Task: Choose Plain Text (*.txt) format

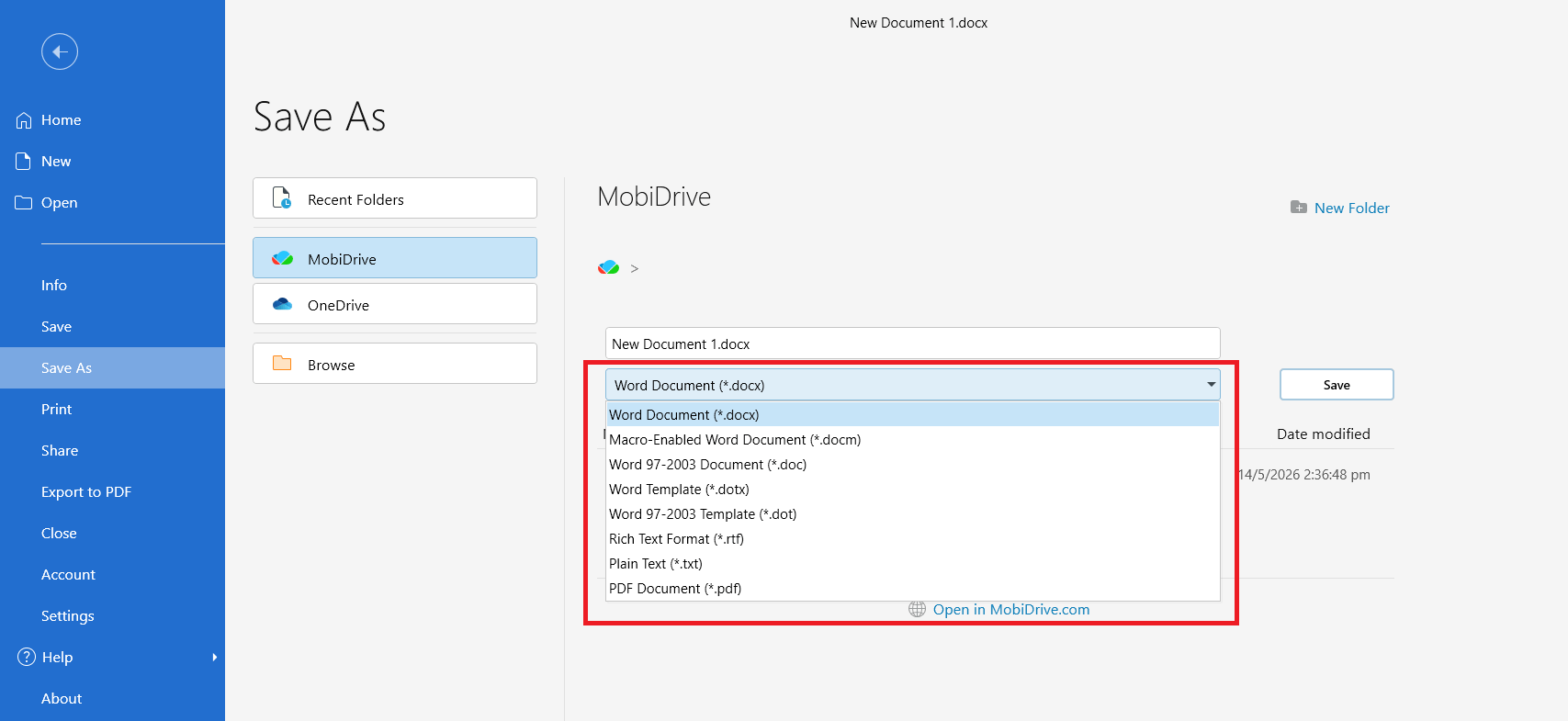Action: pyautogui.click(x=913, y=564)
